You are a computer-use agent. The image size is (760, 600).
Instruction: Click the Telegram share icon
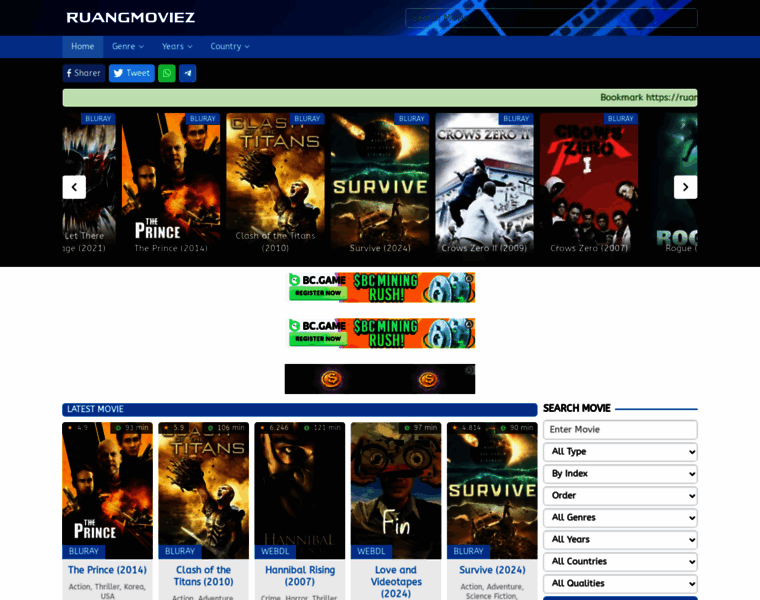coord(187,73)
